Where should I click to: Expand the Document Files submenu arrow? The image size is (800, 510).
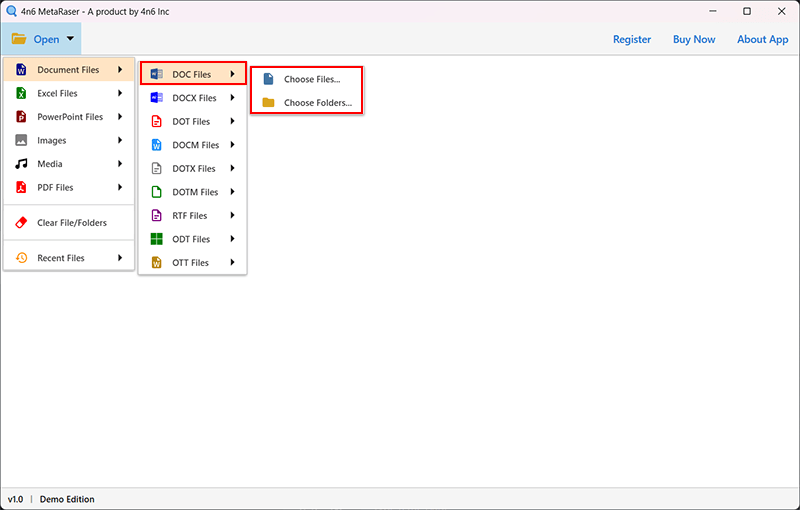120,69
